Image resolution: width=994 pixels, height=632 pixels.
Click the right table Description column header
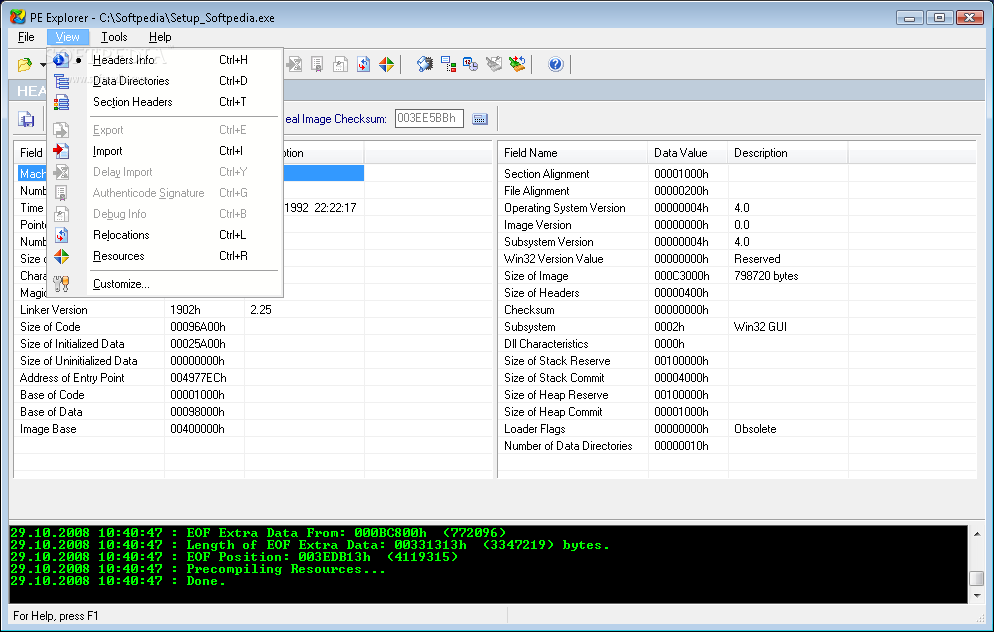pos(788,153)
